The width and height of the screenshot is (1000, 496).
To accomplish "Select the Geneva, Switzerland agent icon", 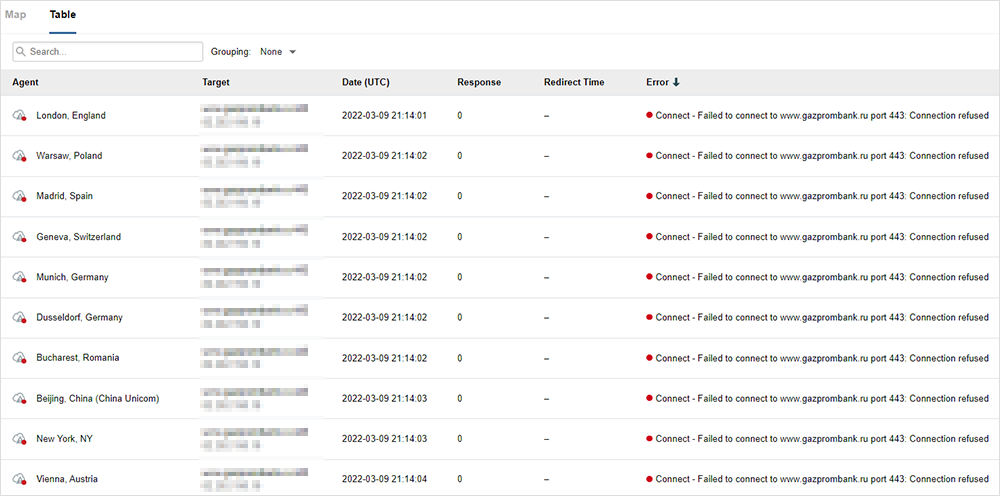I will point(19,237).
